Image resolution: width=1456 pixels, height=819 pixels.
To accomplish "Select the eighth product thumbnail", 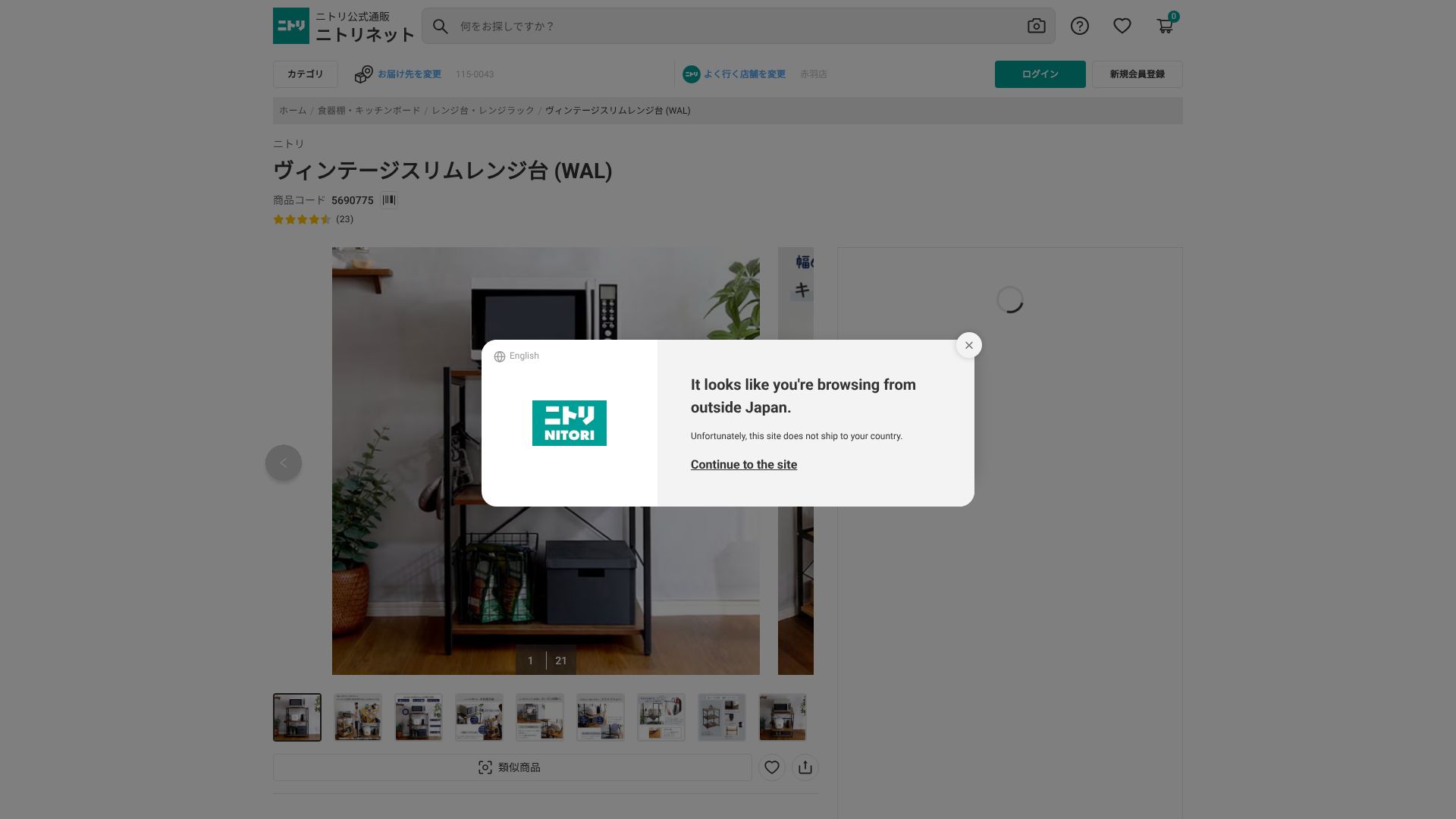I will click(722, 717).
